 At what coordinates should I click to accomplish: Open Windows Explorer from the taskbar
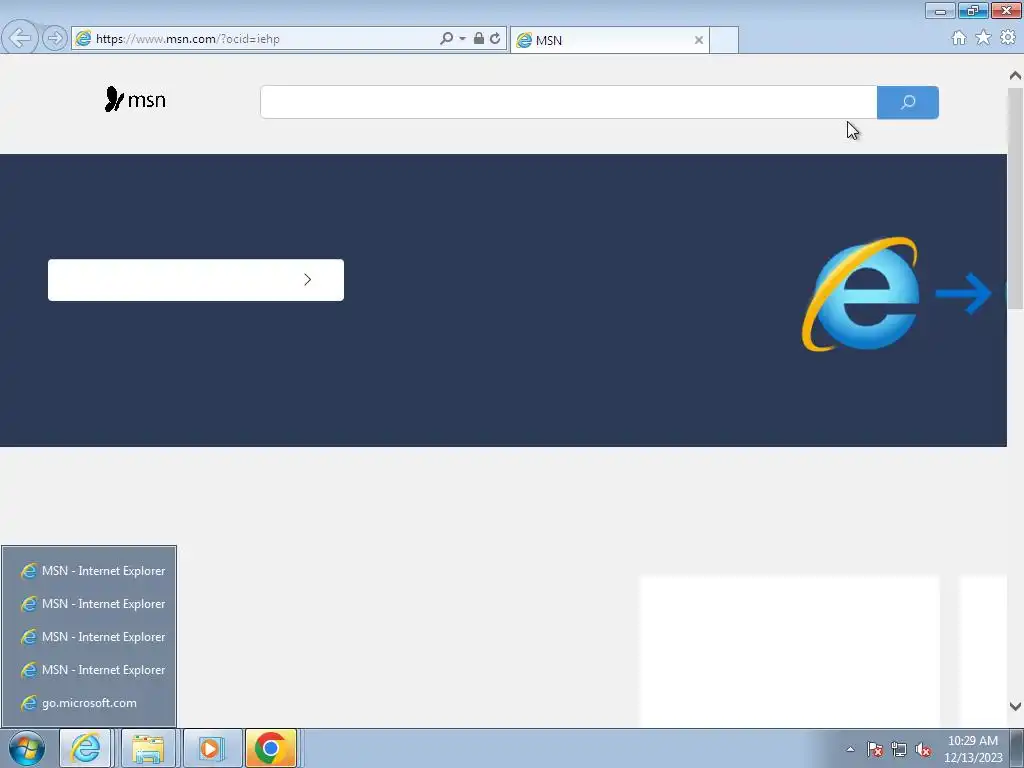click(x=148, y=748)
